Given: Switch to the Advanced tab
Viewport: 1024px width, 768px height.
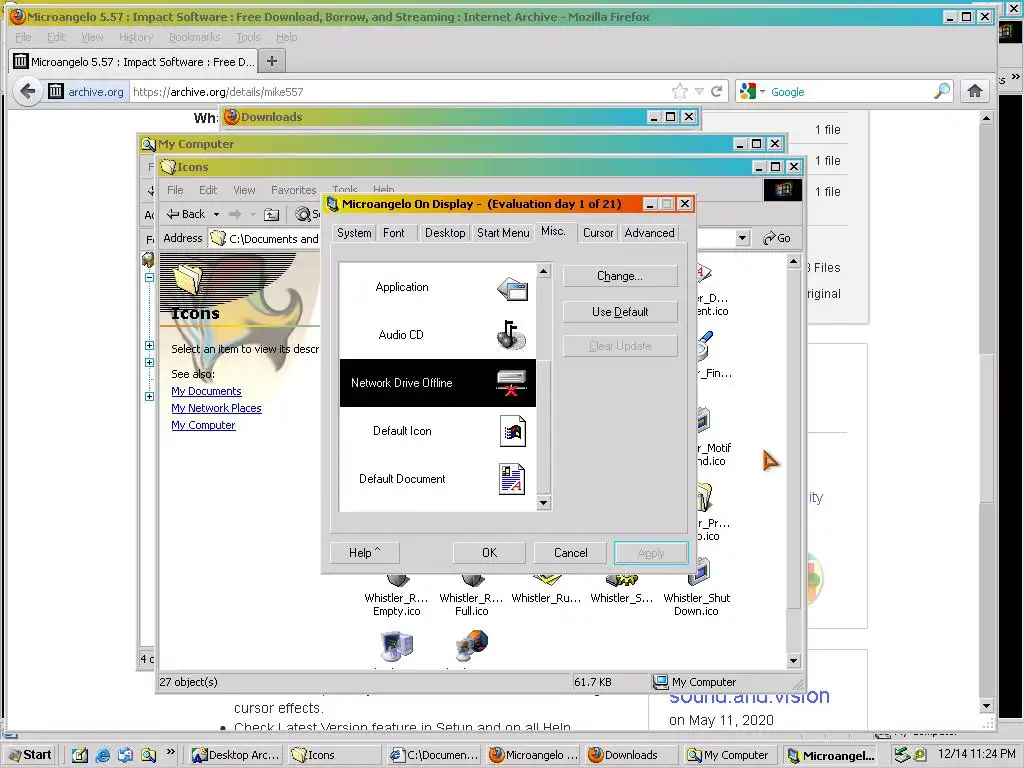Looking at the screenshot, I should tap(649, 233).
